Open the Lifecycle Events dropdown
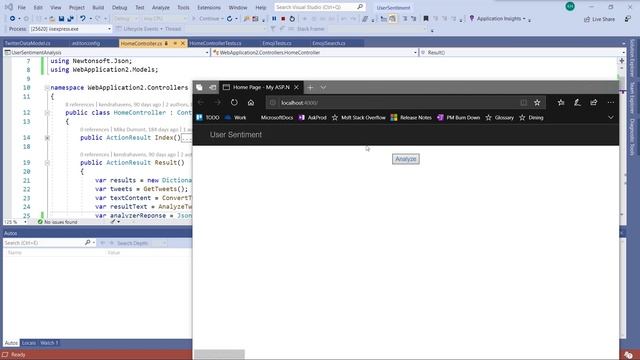 142,29
